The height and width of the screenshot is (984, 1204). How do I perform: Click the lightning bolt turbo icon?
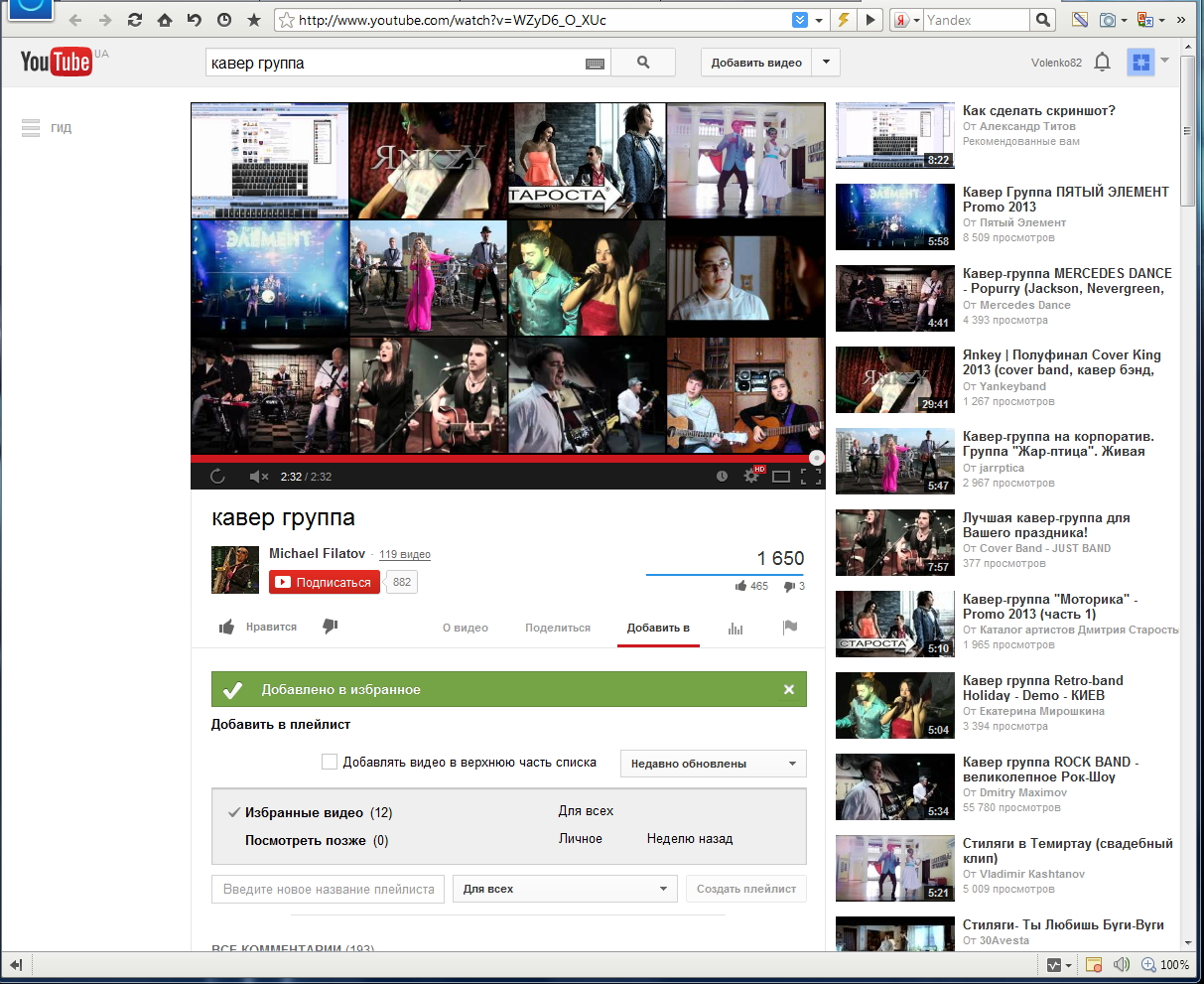click(x=844, y=20)
